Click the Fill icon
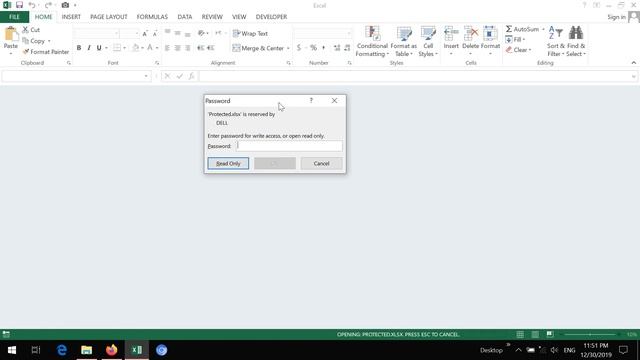 tap(509, 40)
